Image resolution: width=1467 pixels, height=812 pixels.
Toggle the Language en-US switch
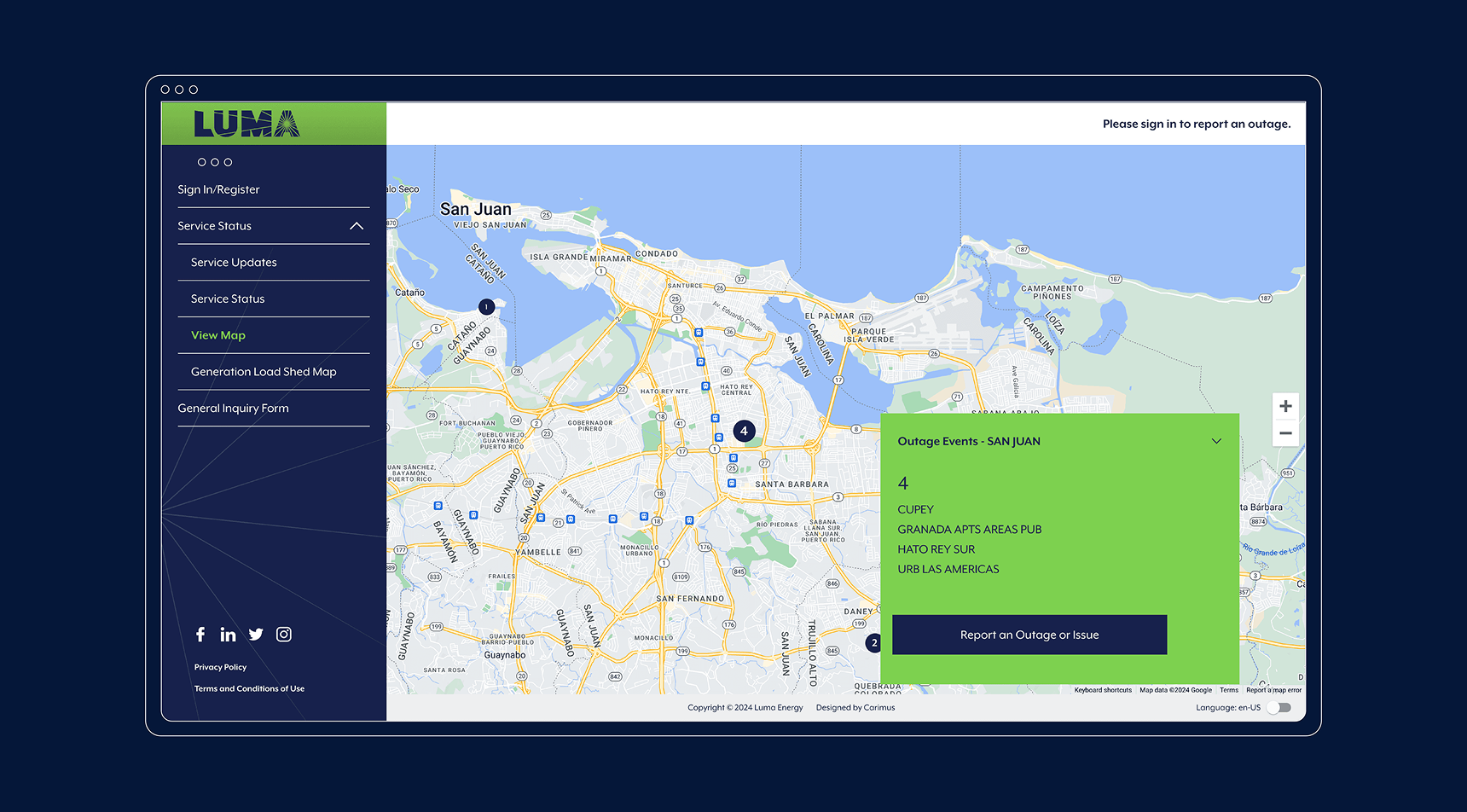pos(1279,708)
